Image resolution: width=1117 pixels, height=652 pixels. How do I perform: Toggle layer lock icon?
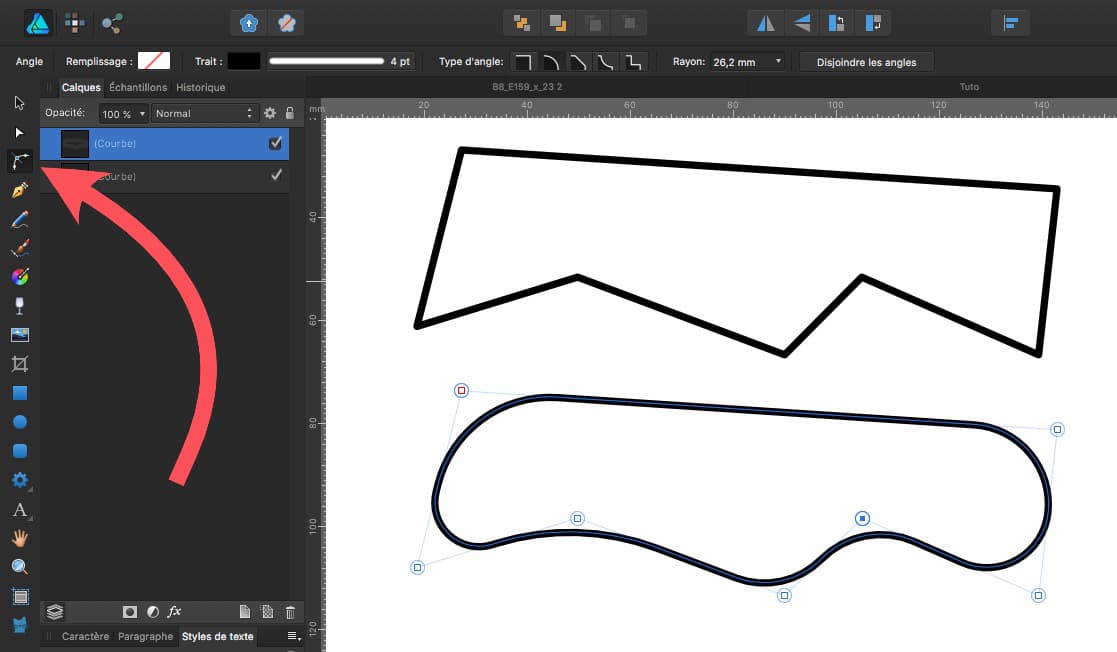(x=290, y=113)
